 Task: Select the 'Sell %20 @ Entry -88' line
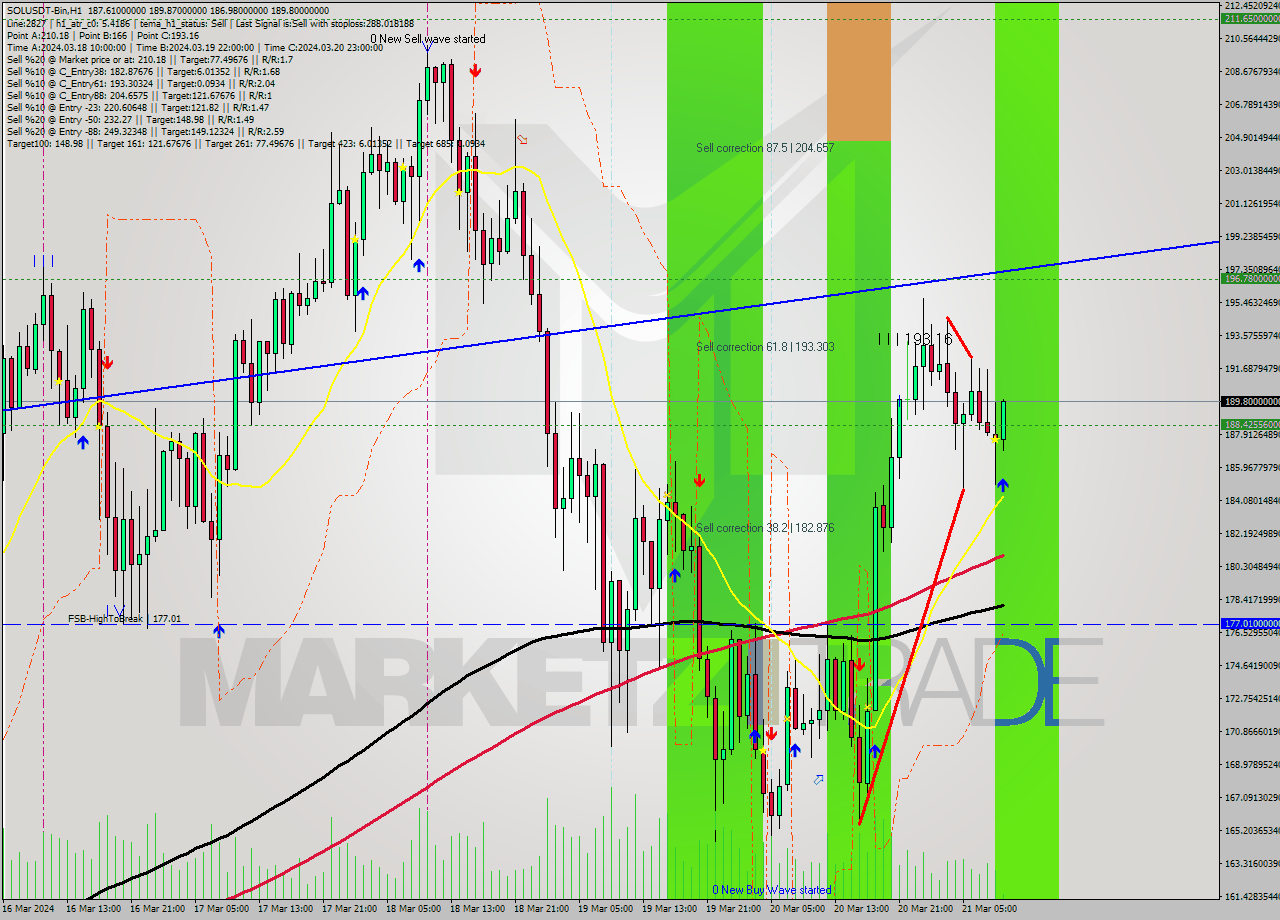(x=145, y=132)
